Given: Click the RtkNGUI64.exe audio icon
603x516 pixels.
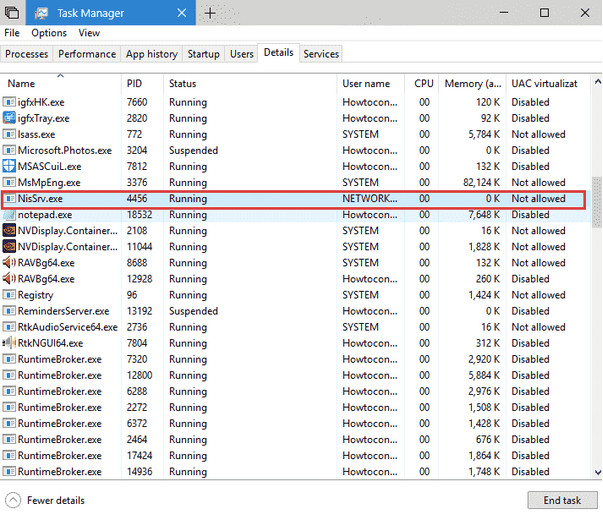Looking at the screenshot, I should [9, 343].
